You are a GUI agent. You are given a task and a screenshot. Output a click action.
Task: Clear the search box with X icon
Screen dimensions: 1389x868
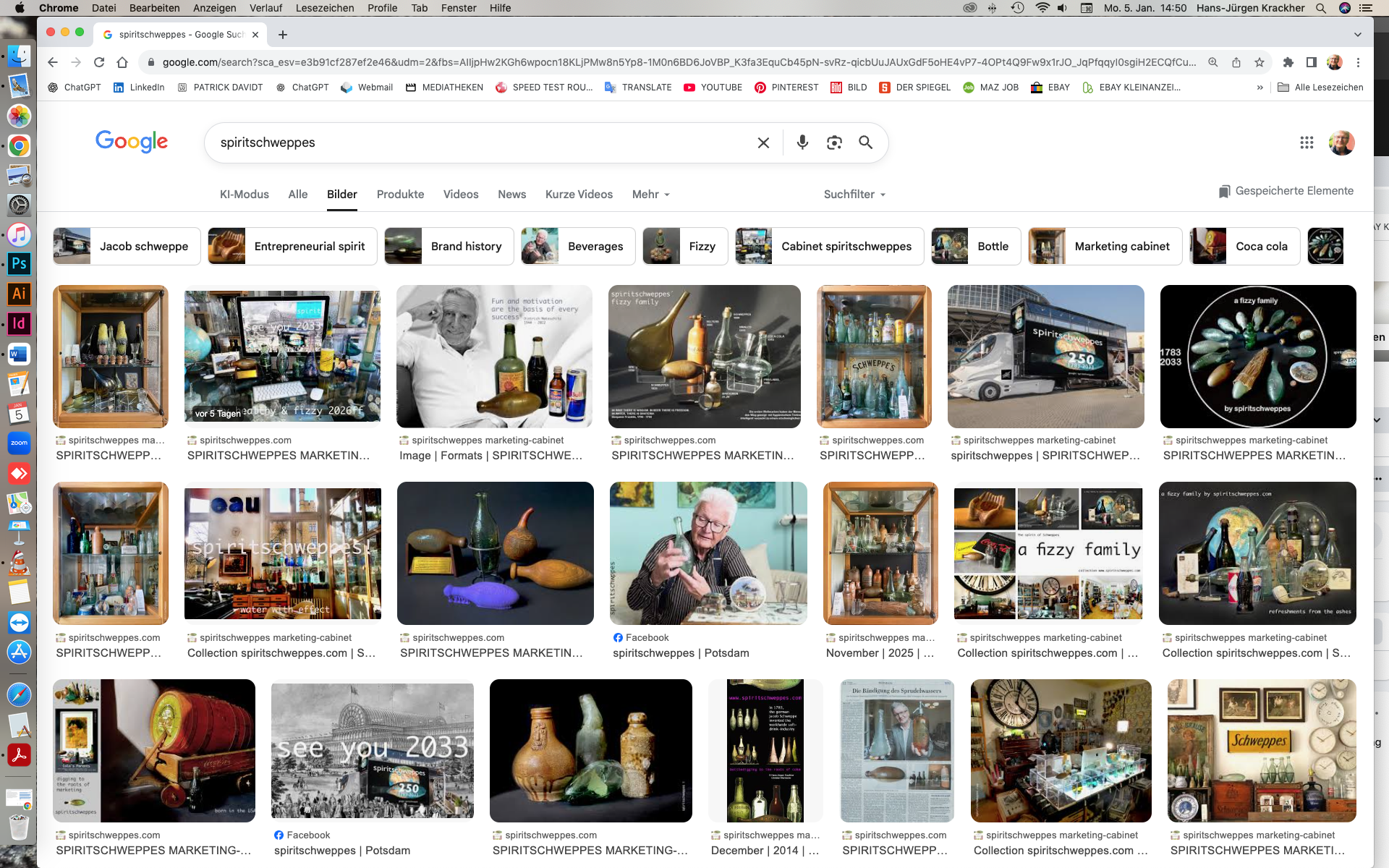(x=763, y=142)
